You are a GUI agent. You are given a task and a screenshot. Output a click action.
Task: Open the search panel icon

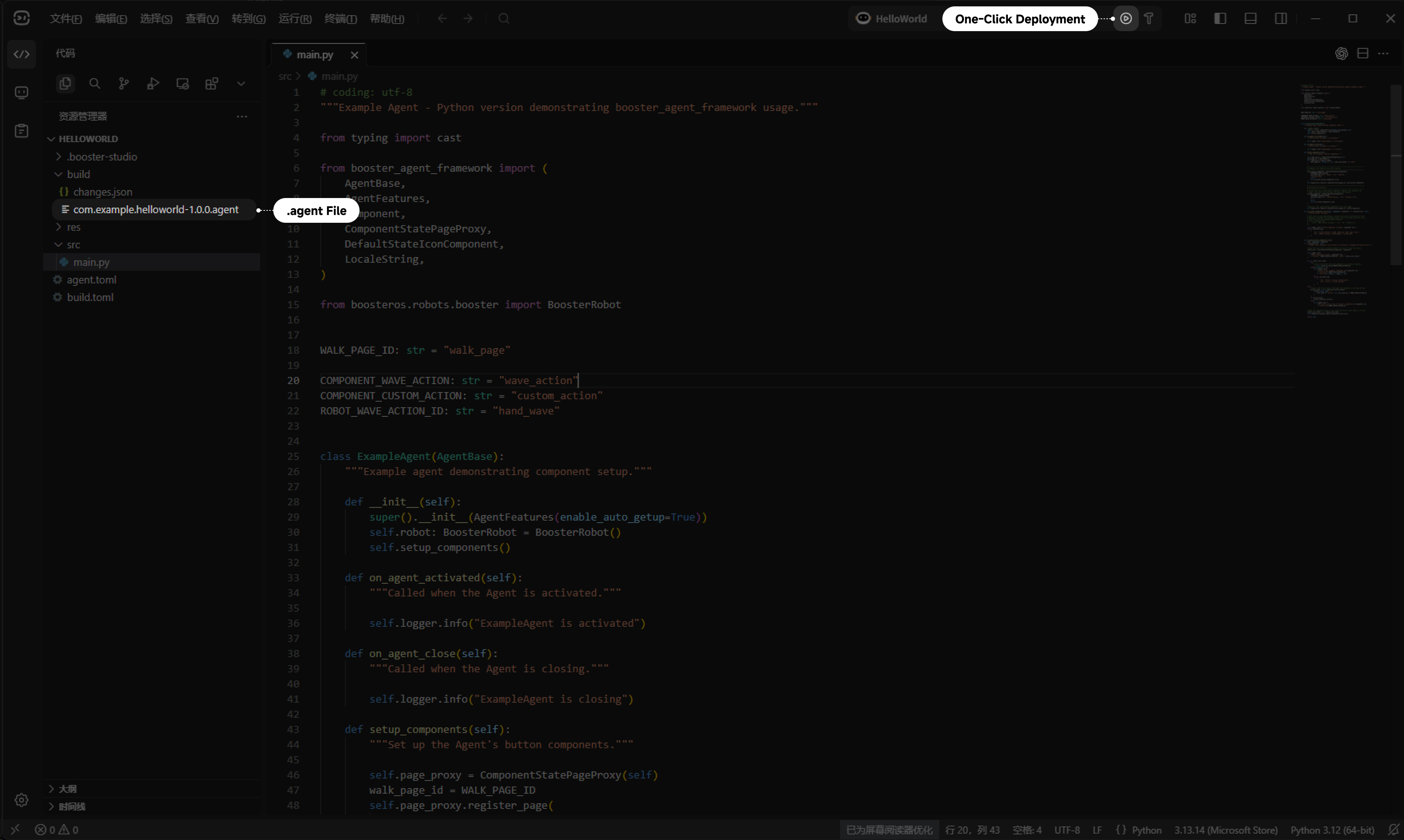pyautogui.click(x=95, y=84)
